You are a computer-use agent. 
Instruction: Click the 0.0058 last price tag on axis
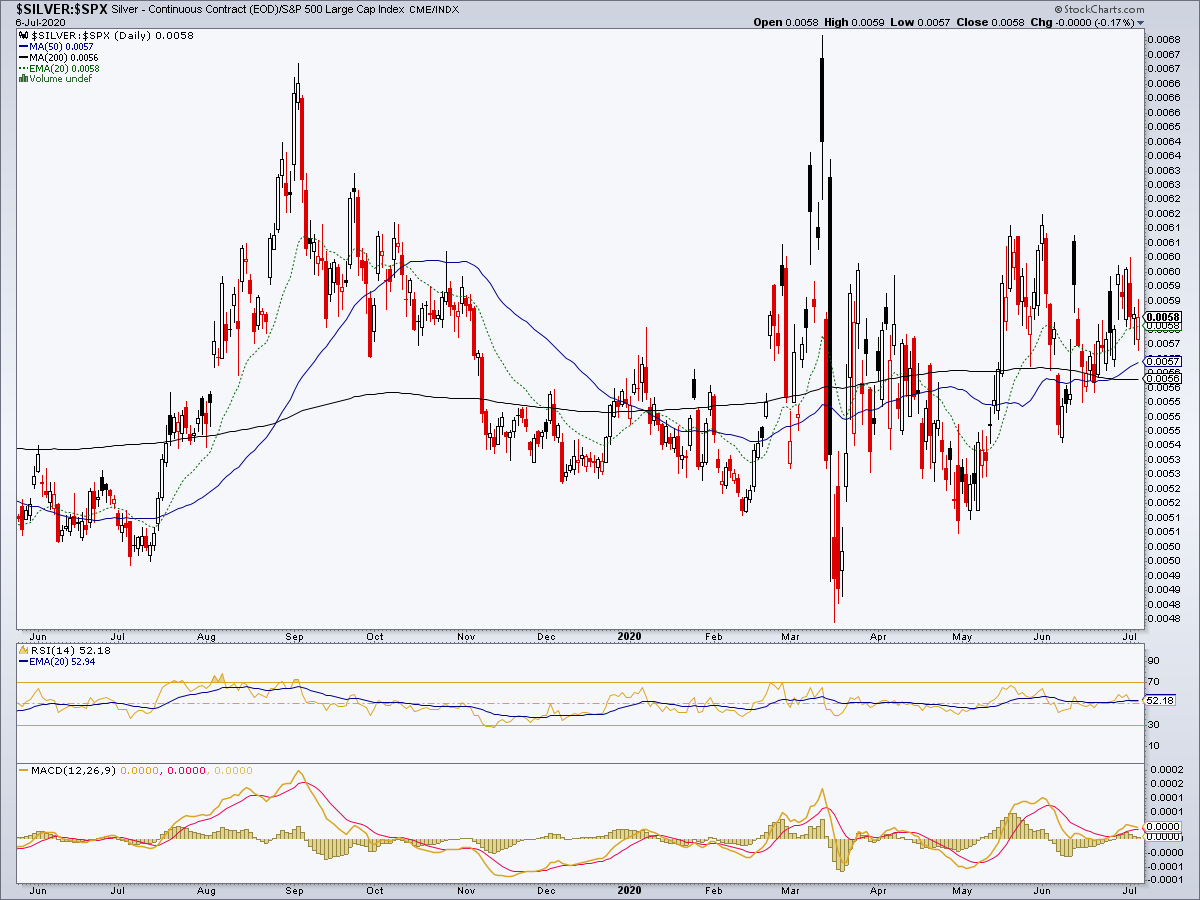tap(1164, 316)
